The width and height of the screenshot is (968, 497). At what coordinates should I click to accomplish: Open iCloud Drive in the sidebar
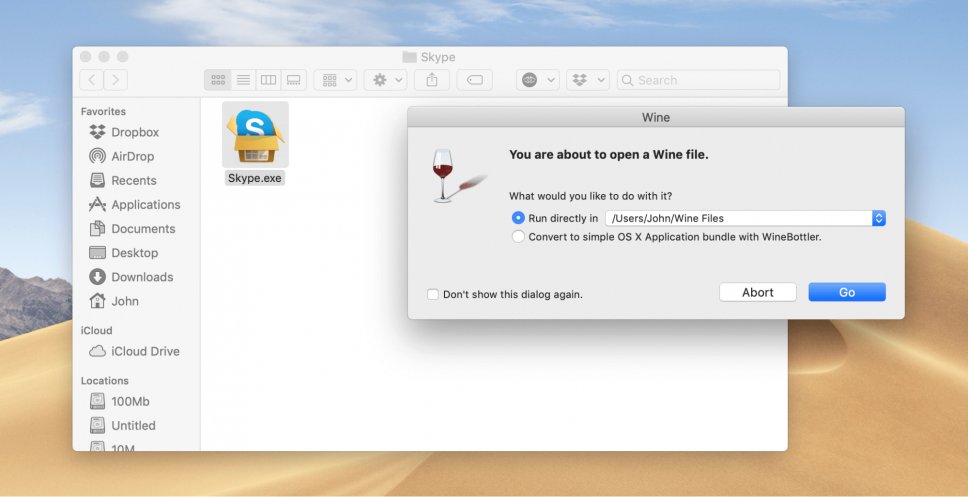click(134, 351)
